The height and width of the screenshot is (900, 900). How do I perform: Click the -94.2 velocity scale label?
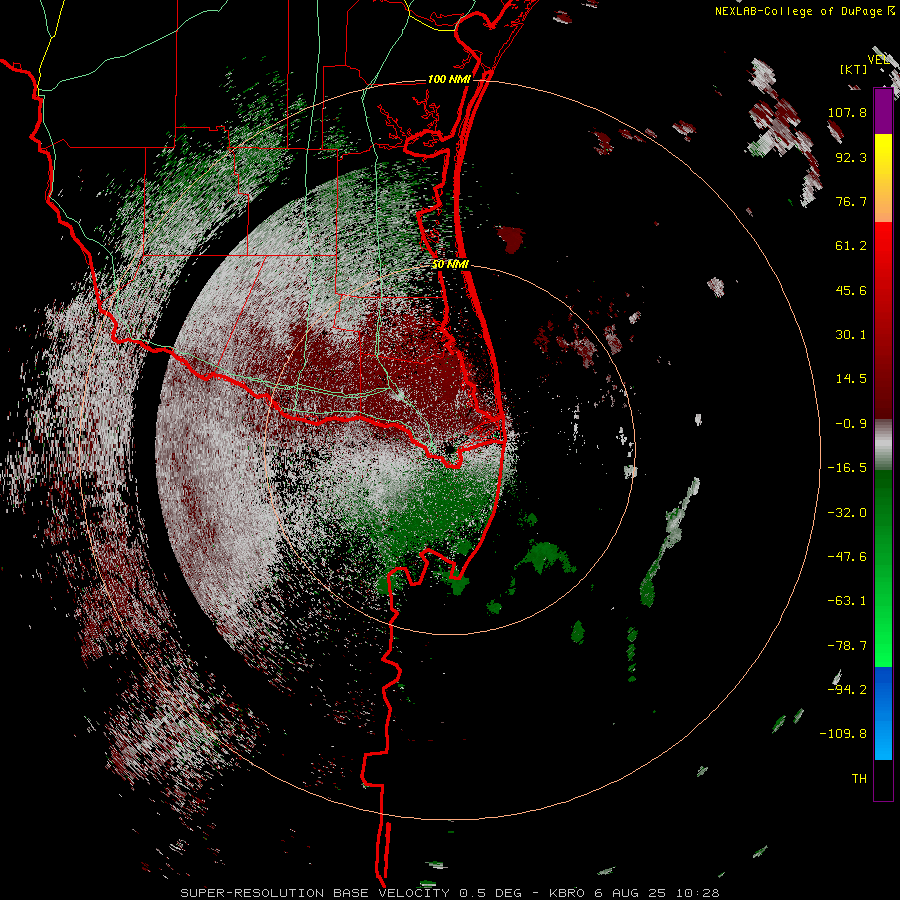[x=847, y=690]
